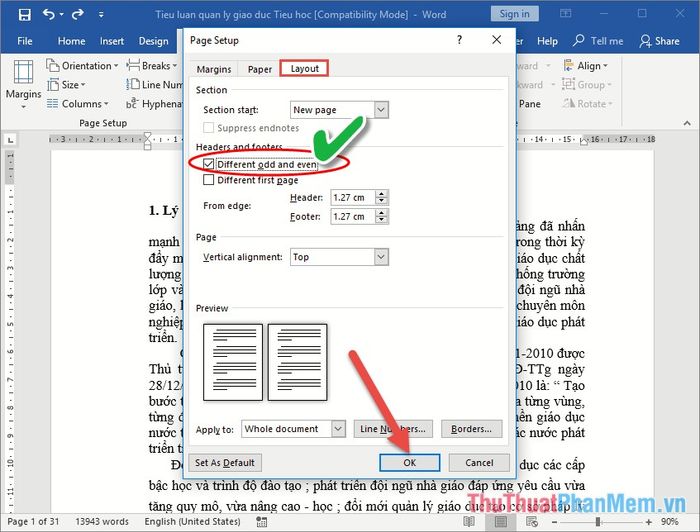Viewport: 700px width, 532px height.
Task: Click the Page 1 of 31 status indicator
Action: click(33, 521)
